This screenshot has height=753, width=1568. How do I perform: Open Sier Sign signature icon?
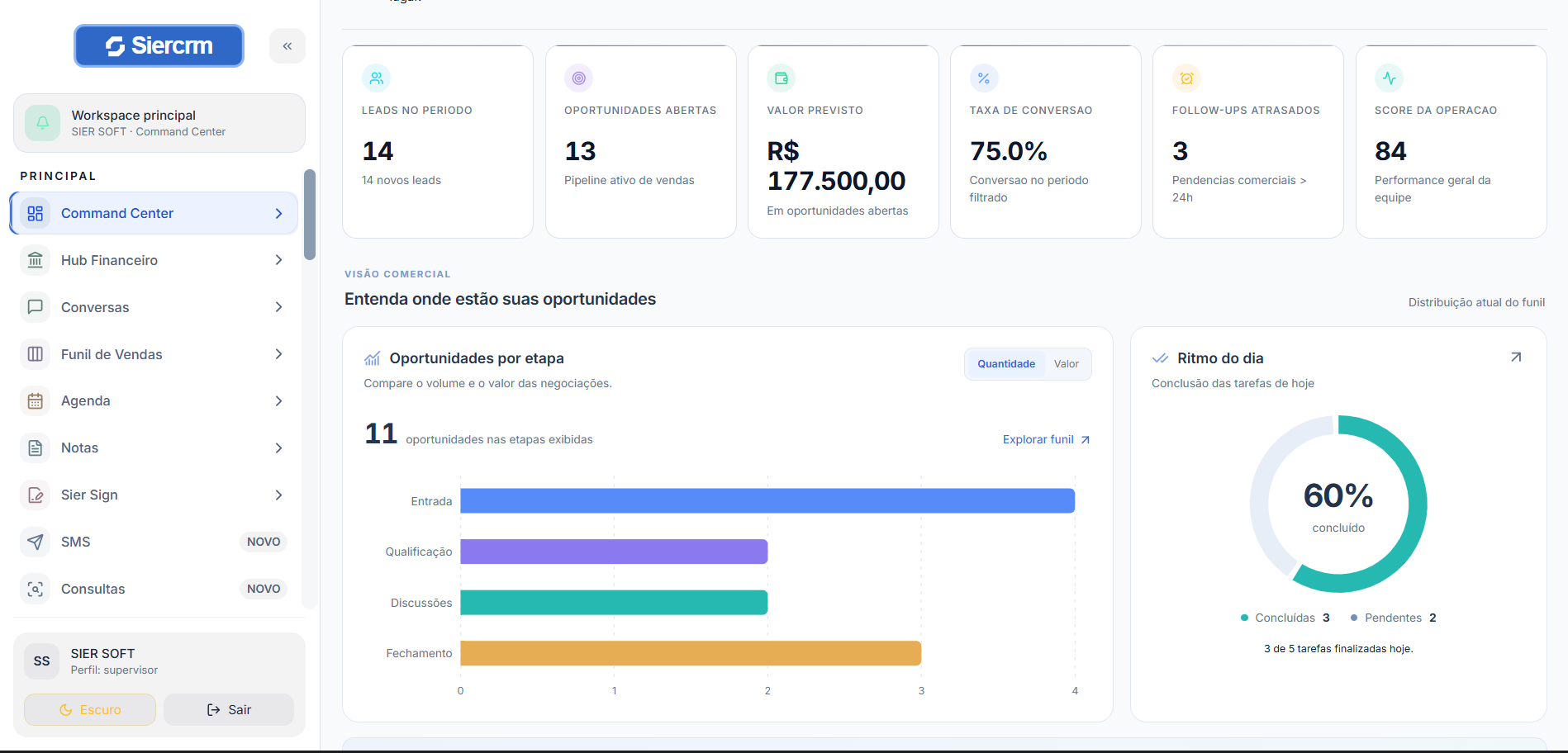35,495
